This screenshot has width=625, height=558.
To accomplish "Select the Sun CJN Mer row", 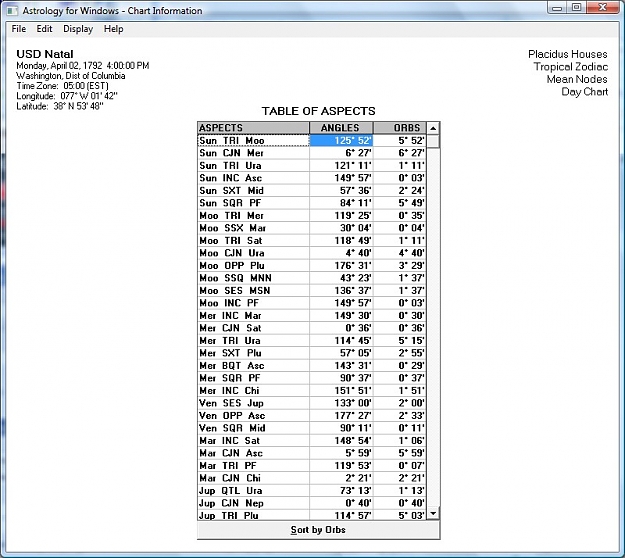I will pos(312,153).
